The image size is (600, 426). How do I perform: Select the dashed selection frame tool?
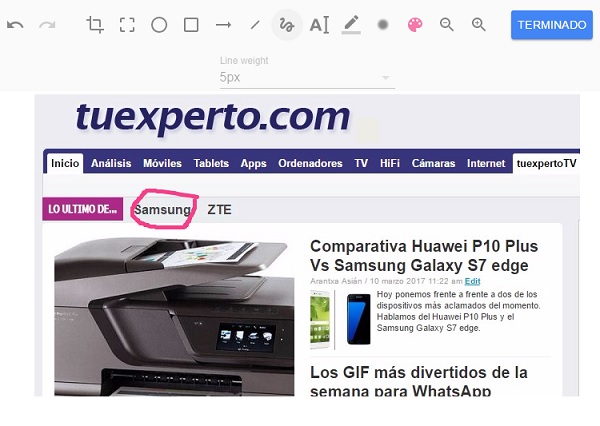point(127,25)
